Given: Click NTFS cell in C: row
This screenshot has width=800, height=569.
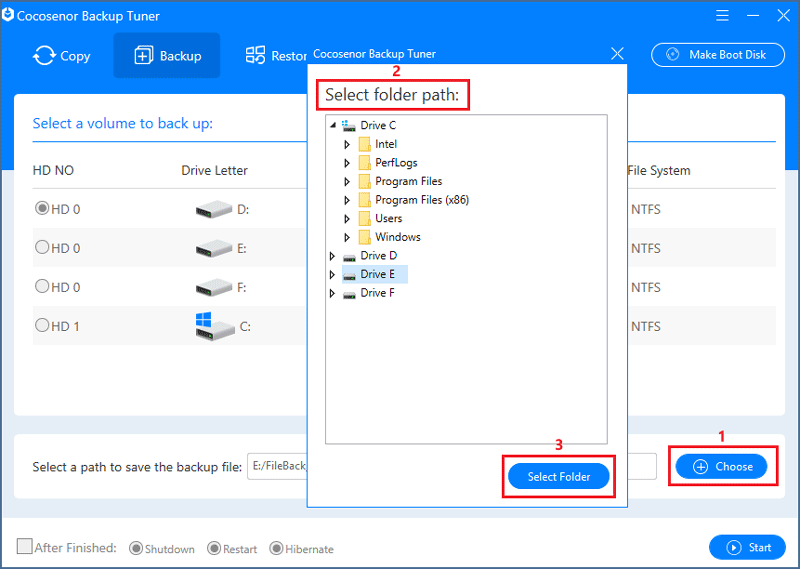Looking at the screenshot, I should point(645,326).
